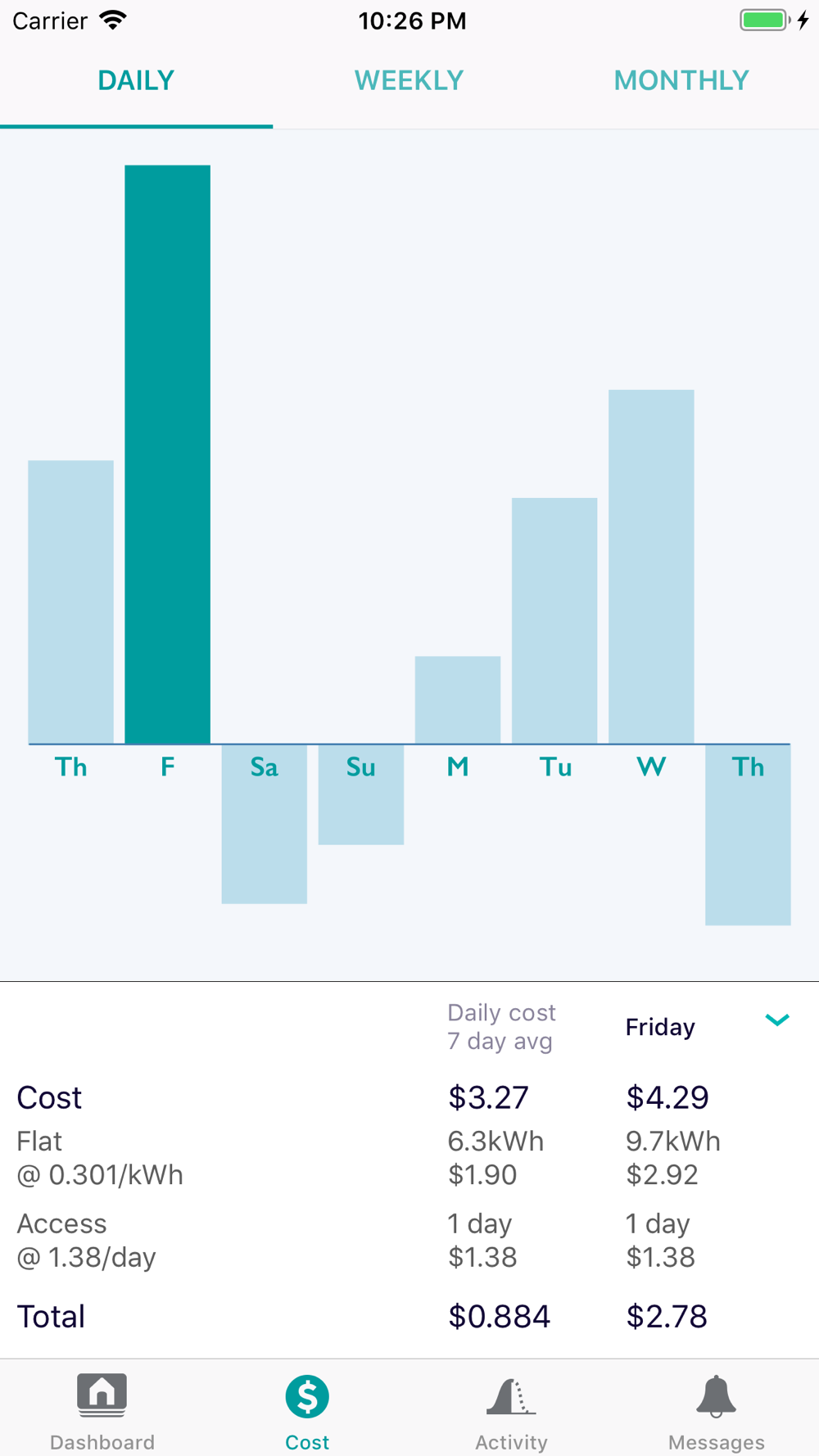Tap the Wi-Fi status icon

(x=113, y=20)
